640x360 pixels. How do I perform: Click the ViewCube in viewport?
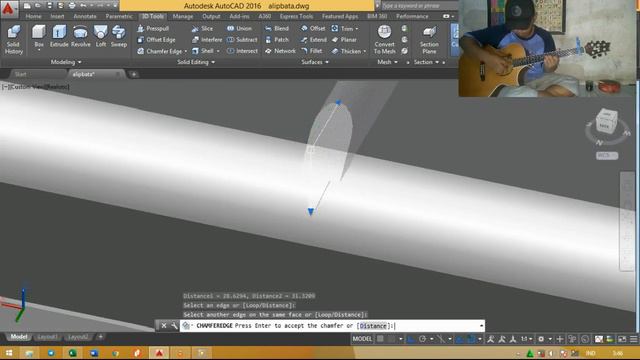607,122
